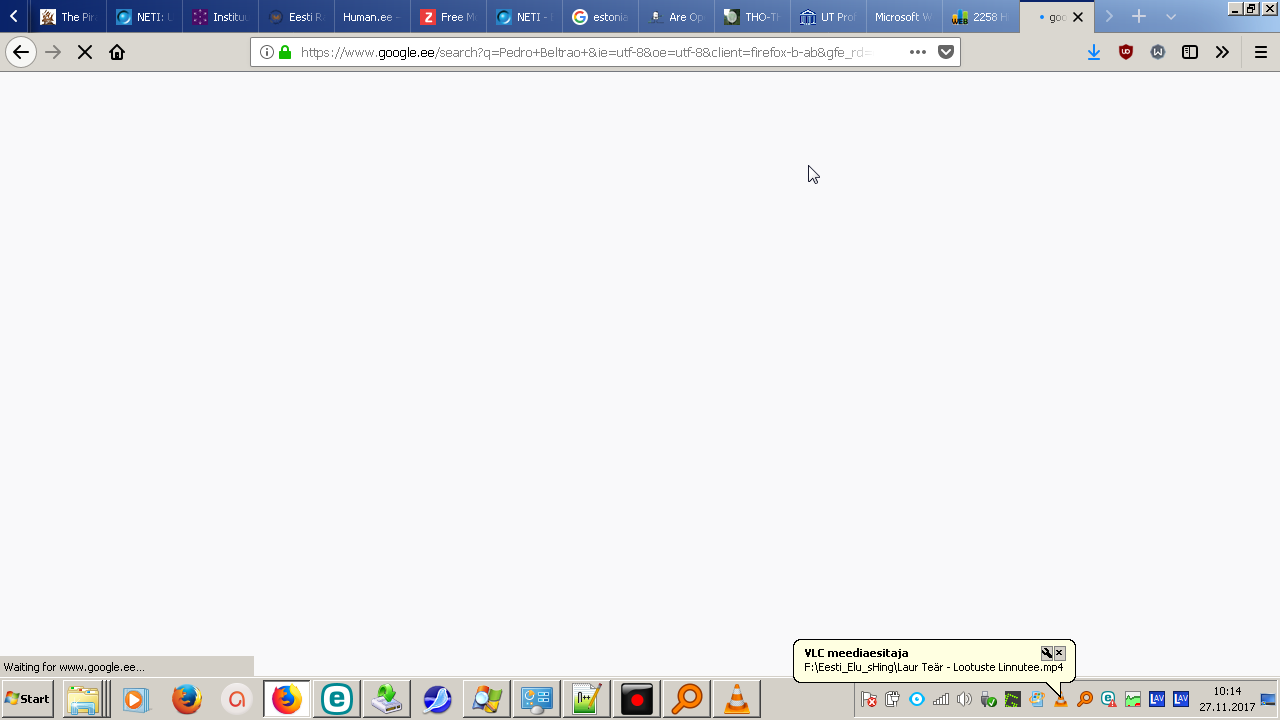
Task: Expand the toolbar overflow chevron
Action: click(1222, 53)
